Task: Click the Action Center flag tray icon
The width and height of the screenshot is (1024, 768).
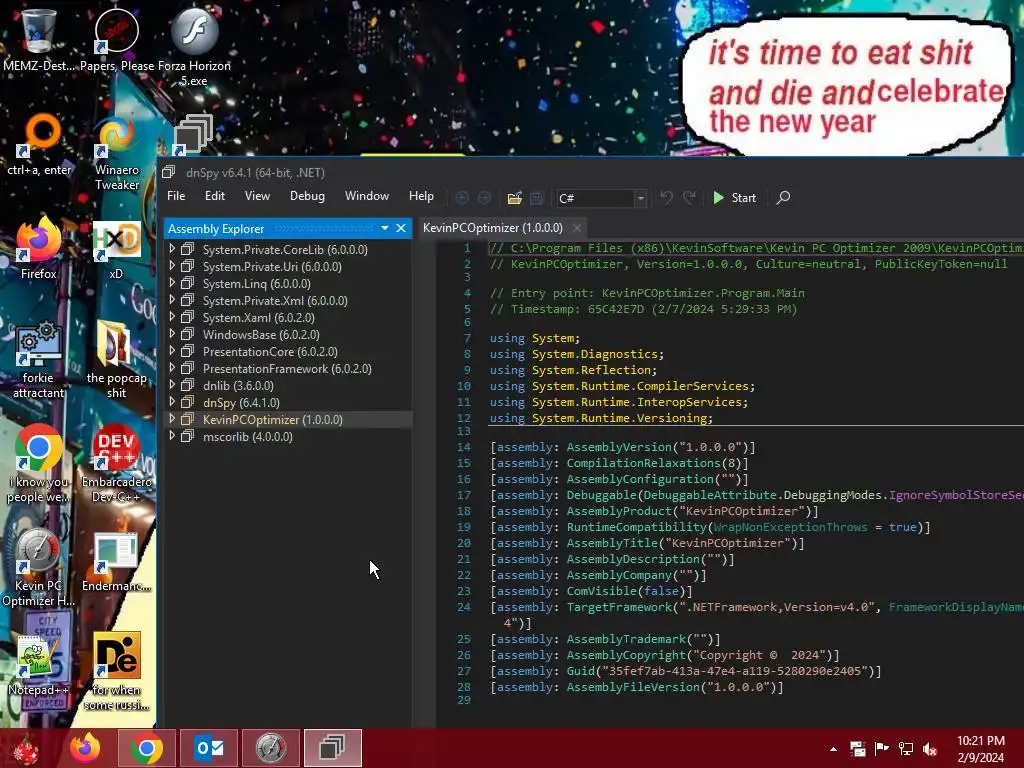Action: 882,749
